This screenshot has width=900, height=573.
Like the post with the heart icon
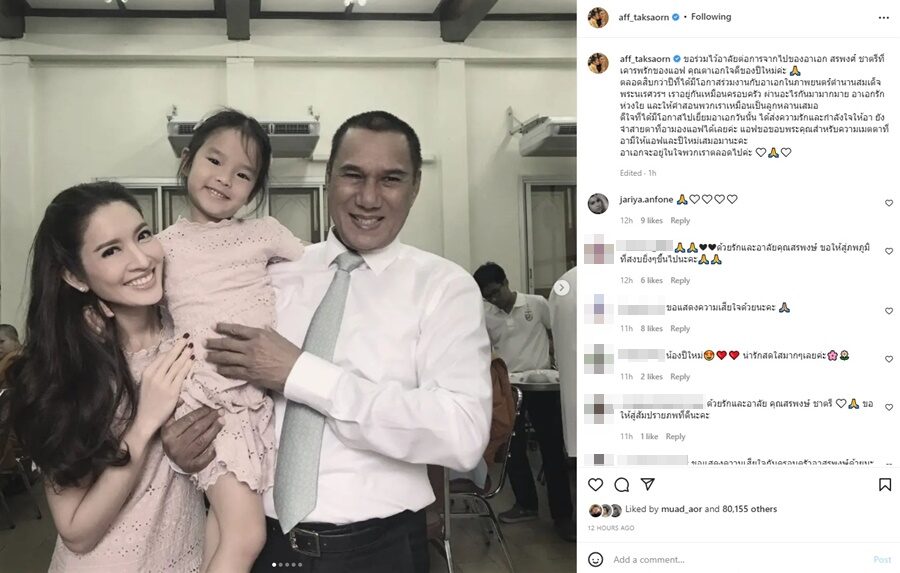coord(596,485)
